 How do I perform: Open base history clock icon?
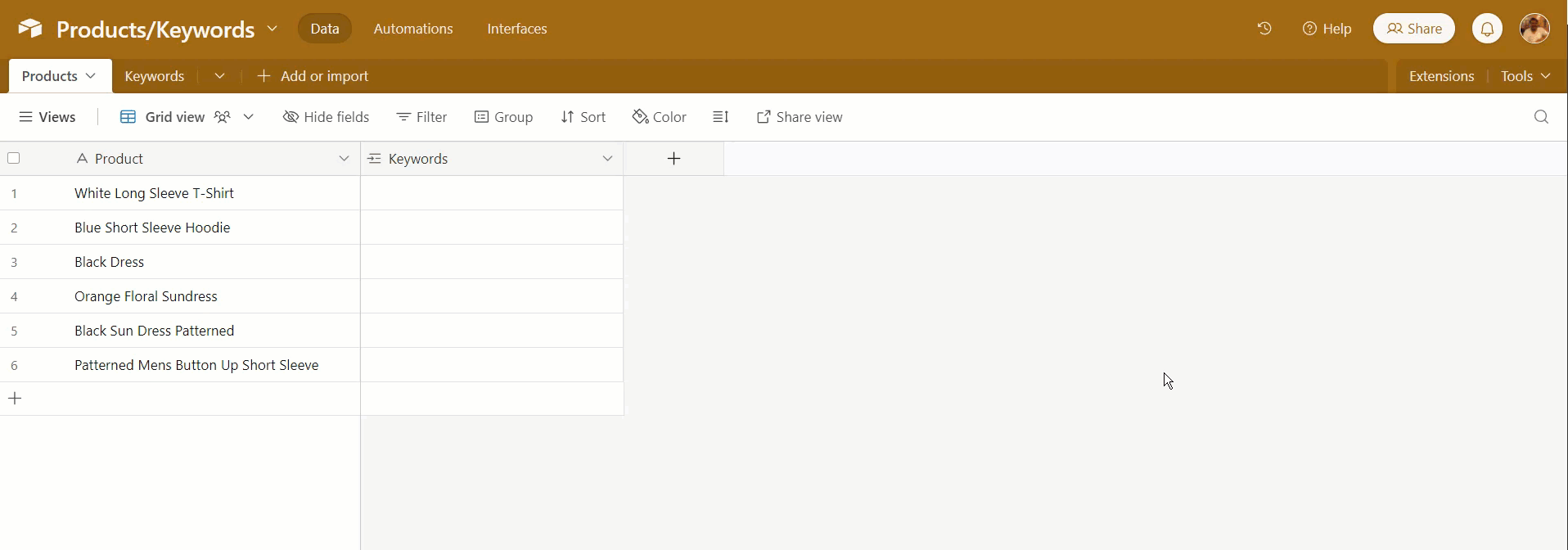1264,29
